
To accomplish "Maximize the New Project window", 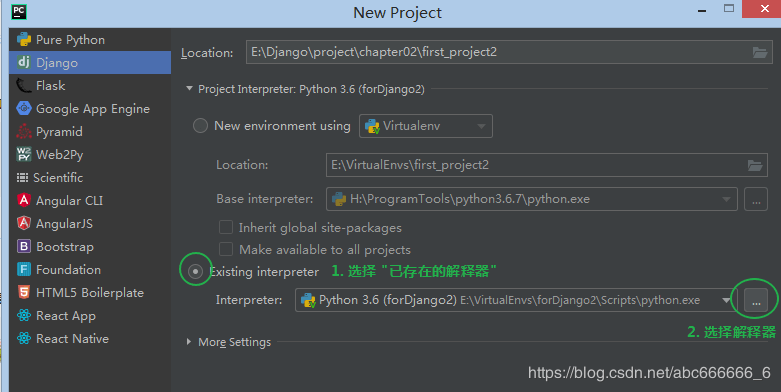I will (x=729, y=8).
